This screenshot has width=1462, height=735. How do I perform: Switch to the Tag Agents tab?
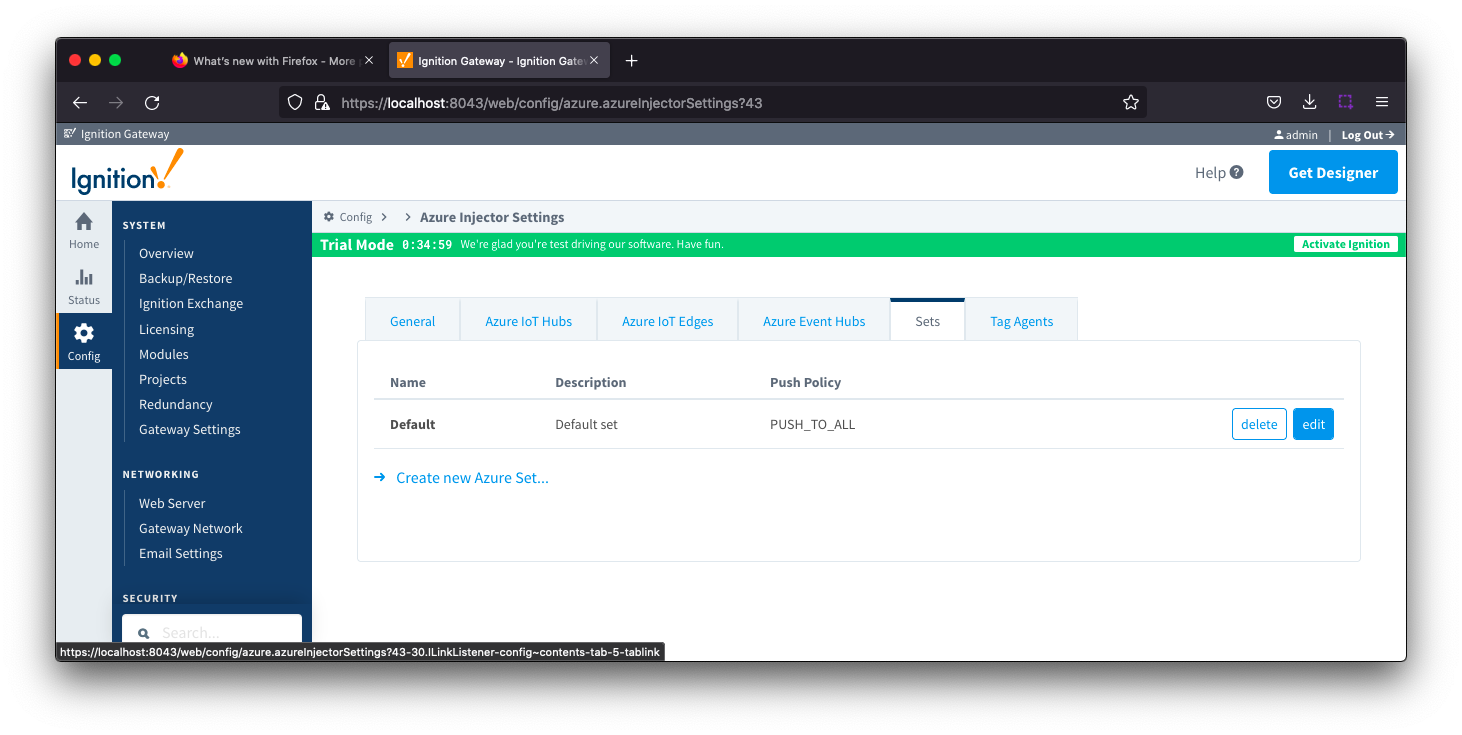click(1021, 321)
